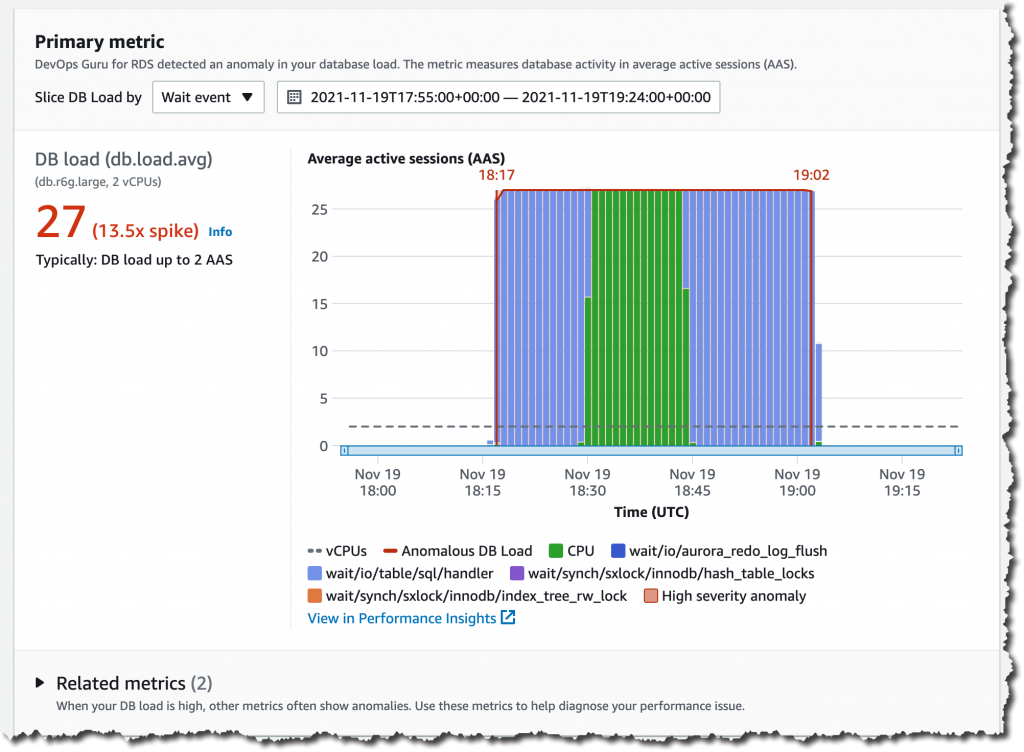Click the Info link next to the spike value
This screenshot has height=752, width=1024.
(220, 231)
